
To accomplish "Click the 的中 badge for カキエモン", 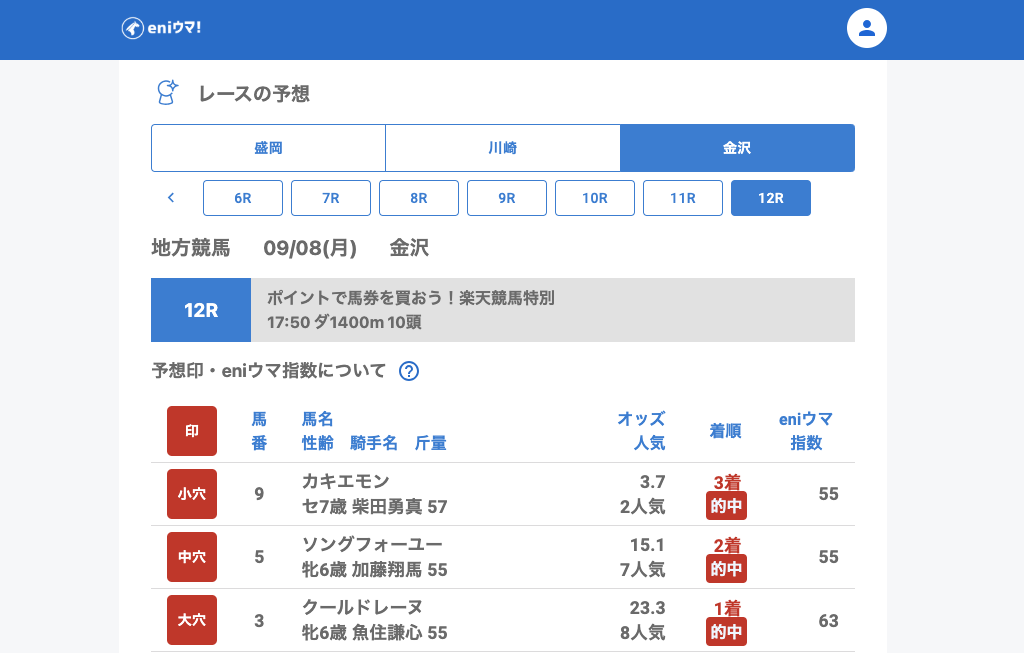I will click(x=726, y=506).
